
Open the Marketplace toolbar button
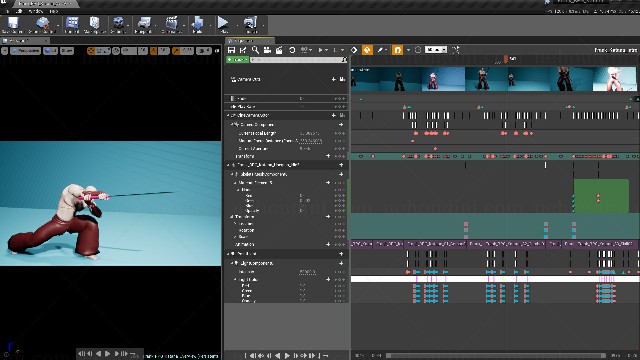[x=95, y=25]
